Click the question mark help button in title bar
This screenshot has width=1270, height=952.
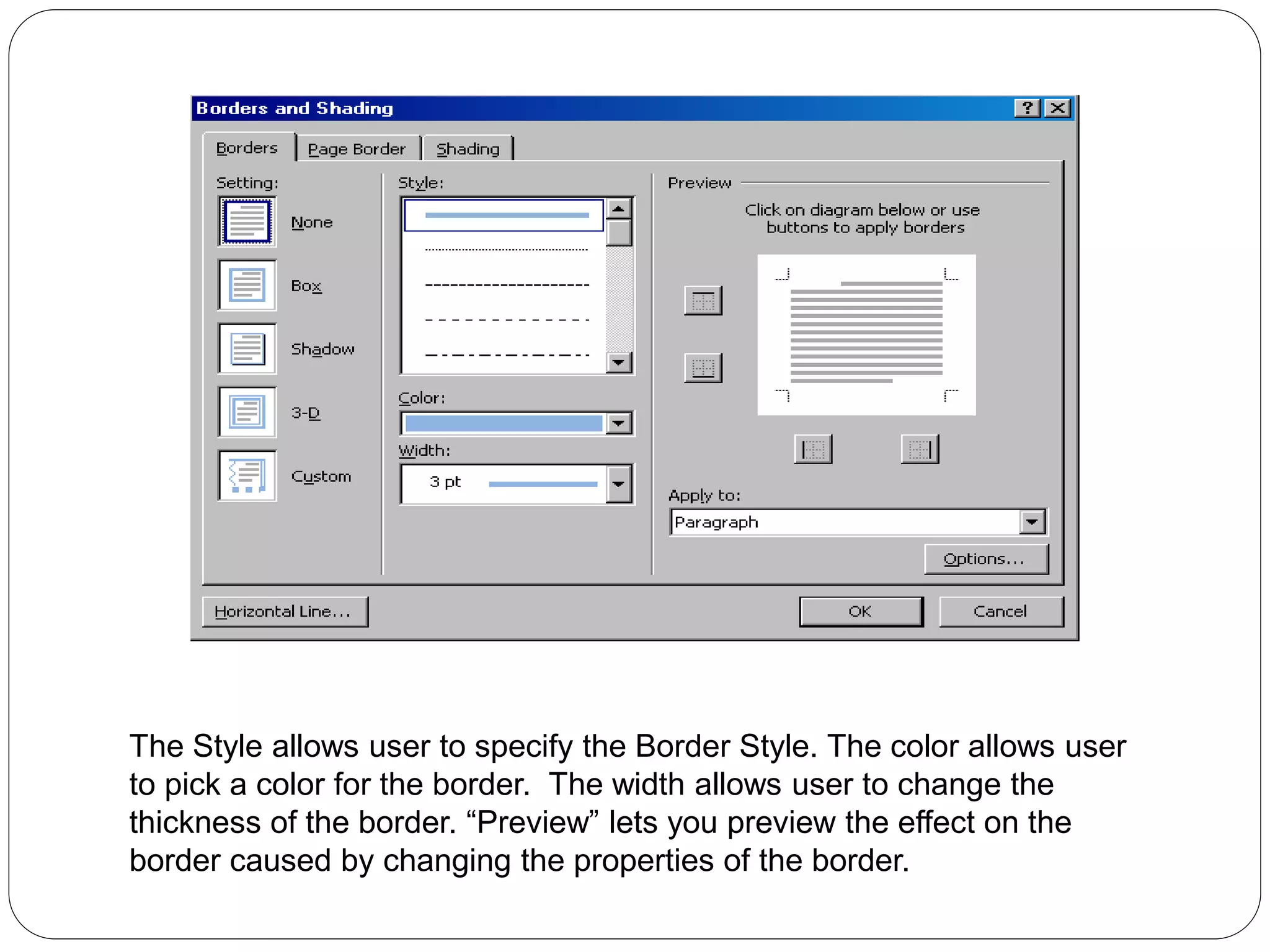tap(1027, 108)
